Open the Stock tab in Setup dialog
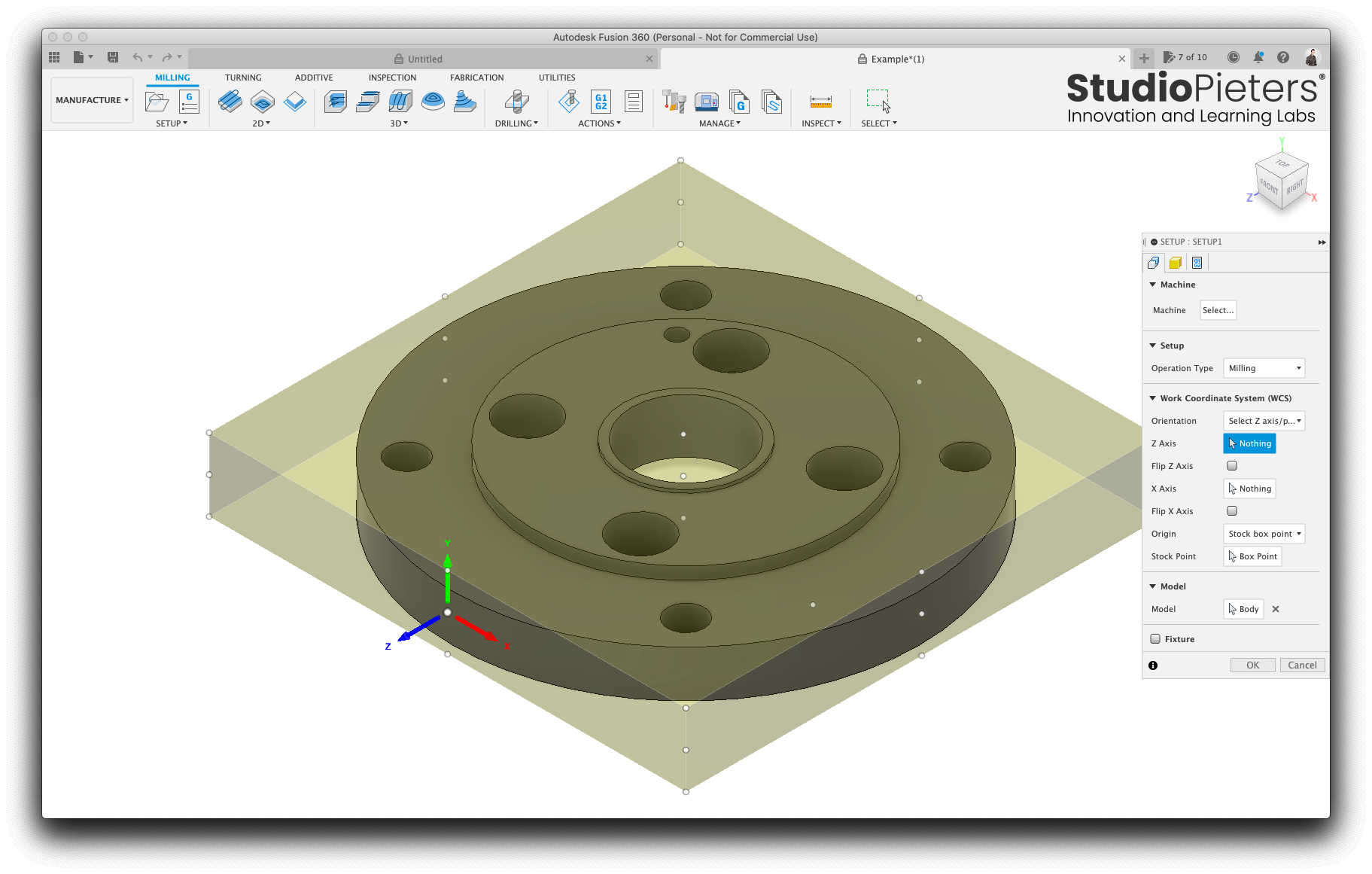 point(1175,263)
